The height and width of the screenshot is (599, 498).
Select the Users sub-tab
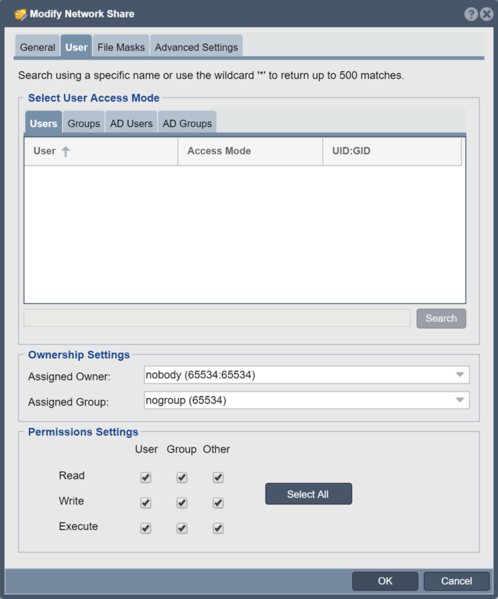point(44,123)
